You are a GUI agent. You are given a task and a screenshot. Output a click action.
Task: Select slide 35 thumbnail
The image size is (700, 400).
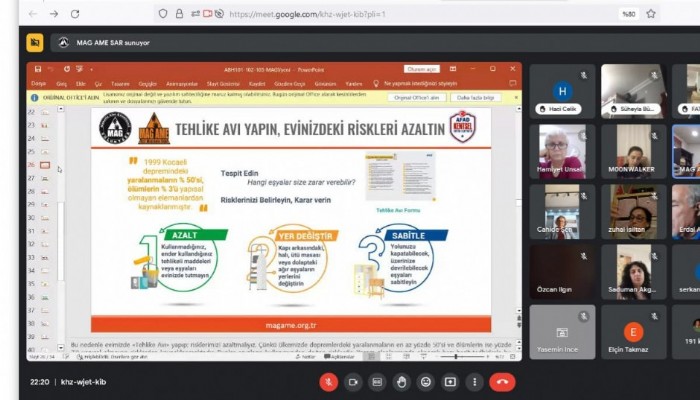pos(45,284)
